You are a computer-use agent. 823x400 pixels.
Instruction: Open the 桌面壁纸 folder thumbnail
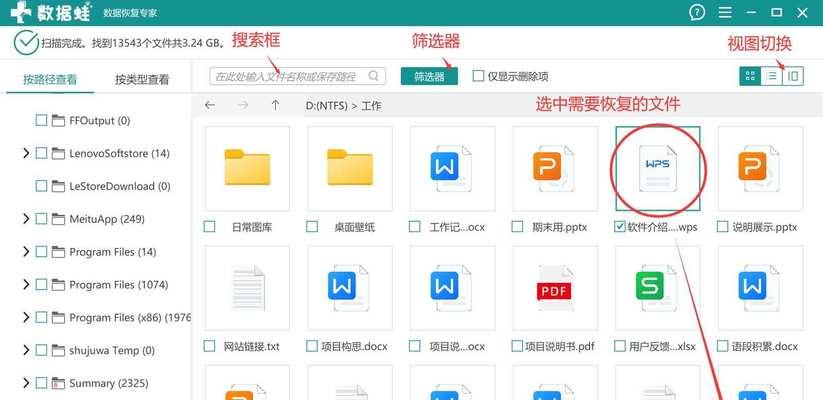(350, 168)
